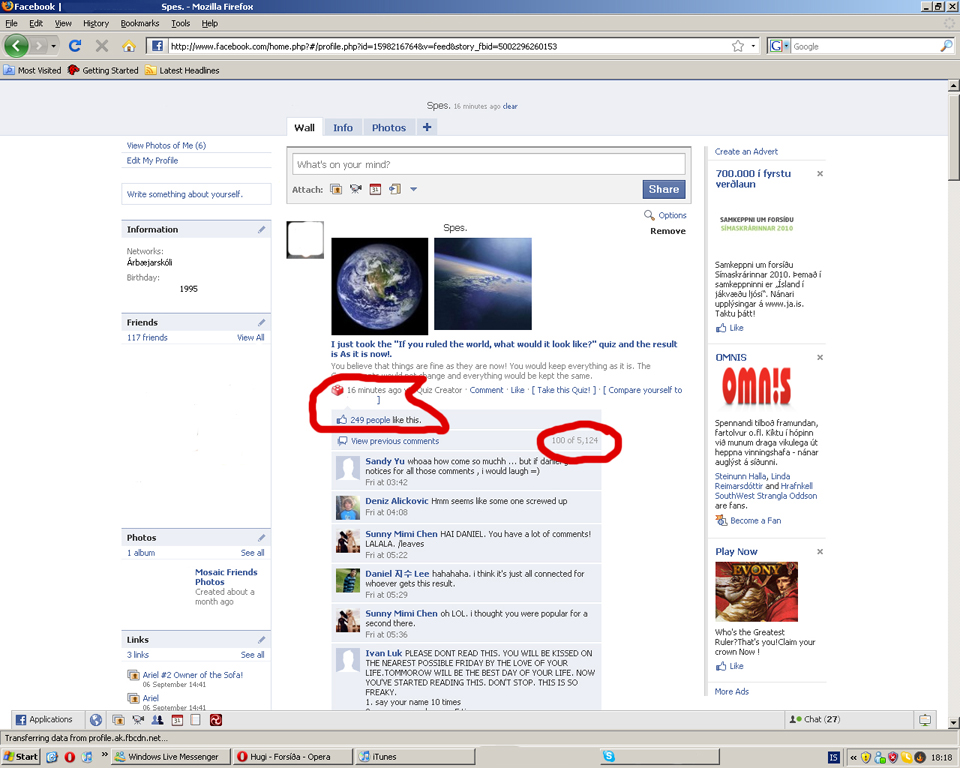Add a new profile tab with plus
Image resolution: width=960 pixels, height=768 pixels.
coord(427,127)
